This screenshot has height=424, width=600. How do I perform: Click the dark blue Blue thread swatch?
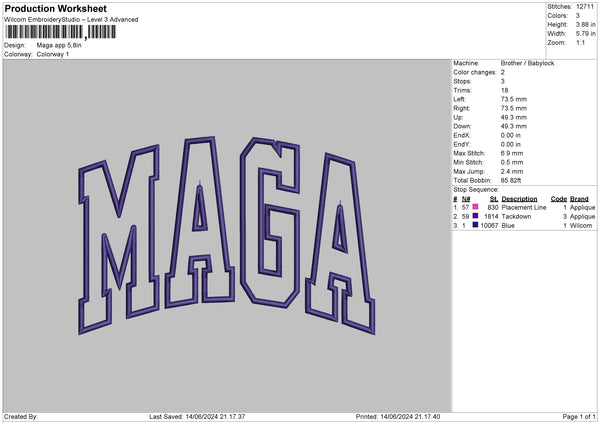(x=475, y=225)
